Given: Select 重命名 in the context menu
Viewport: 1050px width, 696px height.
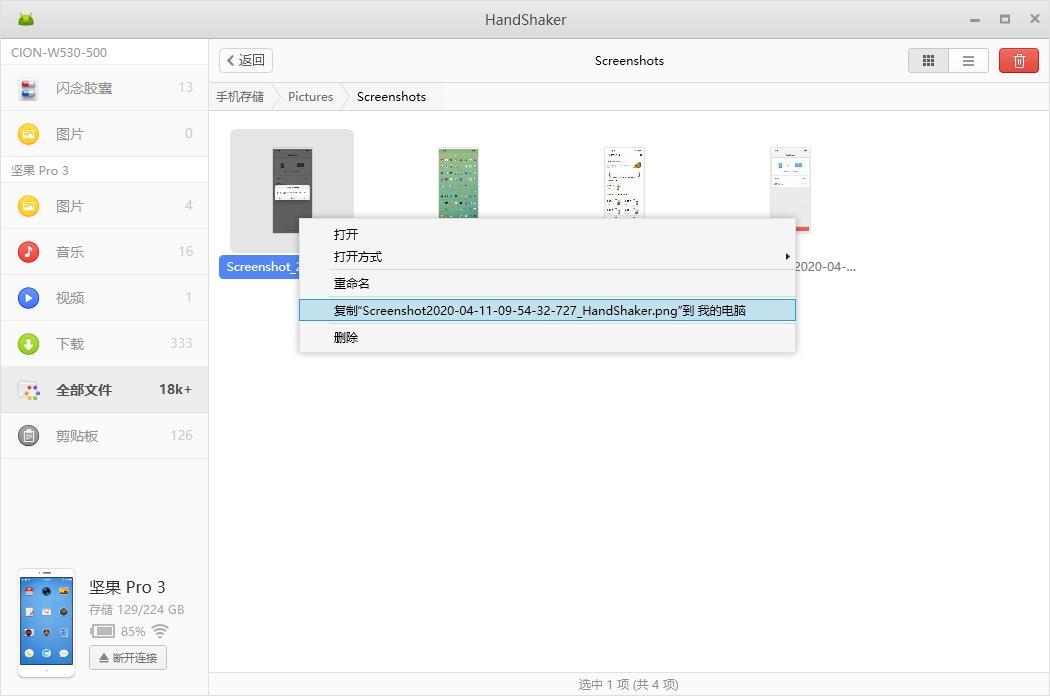Looking at the screenshot, I should [x=351, y=283].
